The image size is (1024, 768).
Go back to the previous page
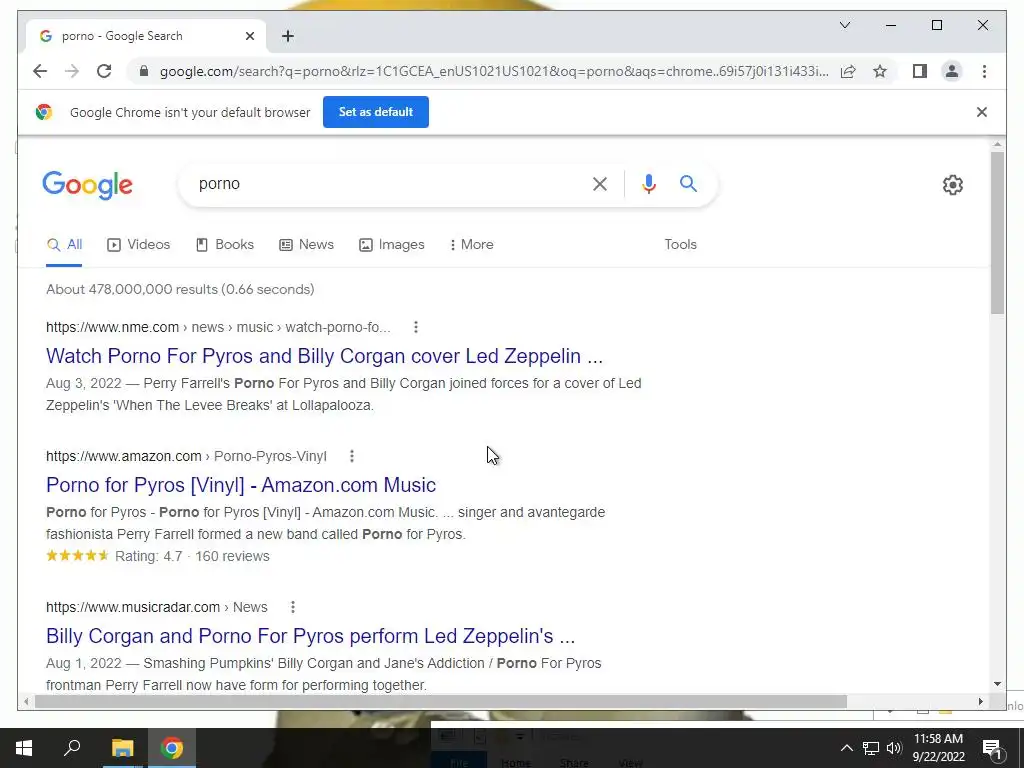point(40,71)
